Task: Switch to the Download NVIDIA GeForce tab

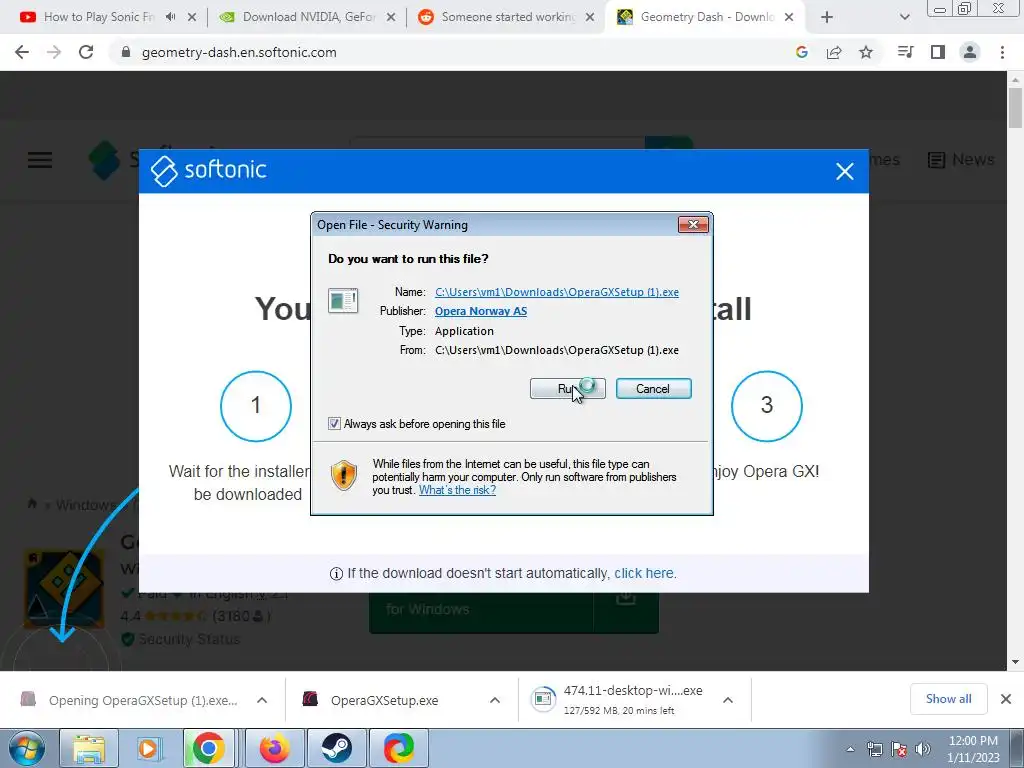Action: pos(308,17)
